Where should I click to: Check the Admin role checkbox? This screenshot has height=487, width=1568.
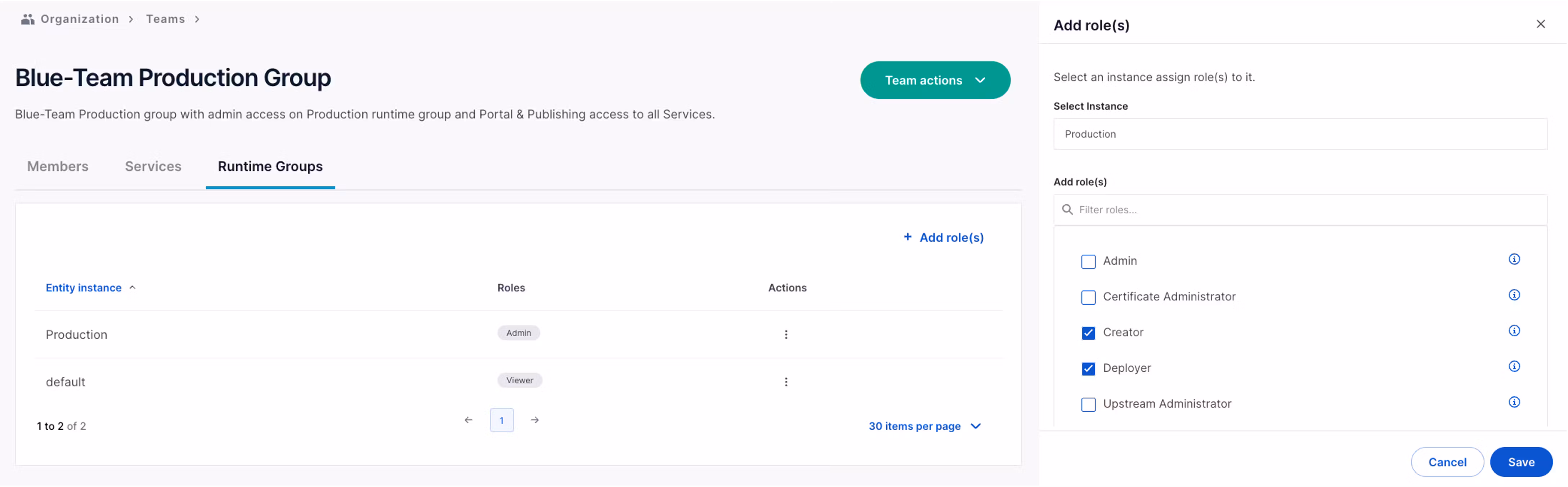1088,262
